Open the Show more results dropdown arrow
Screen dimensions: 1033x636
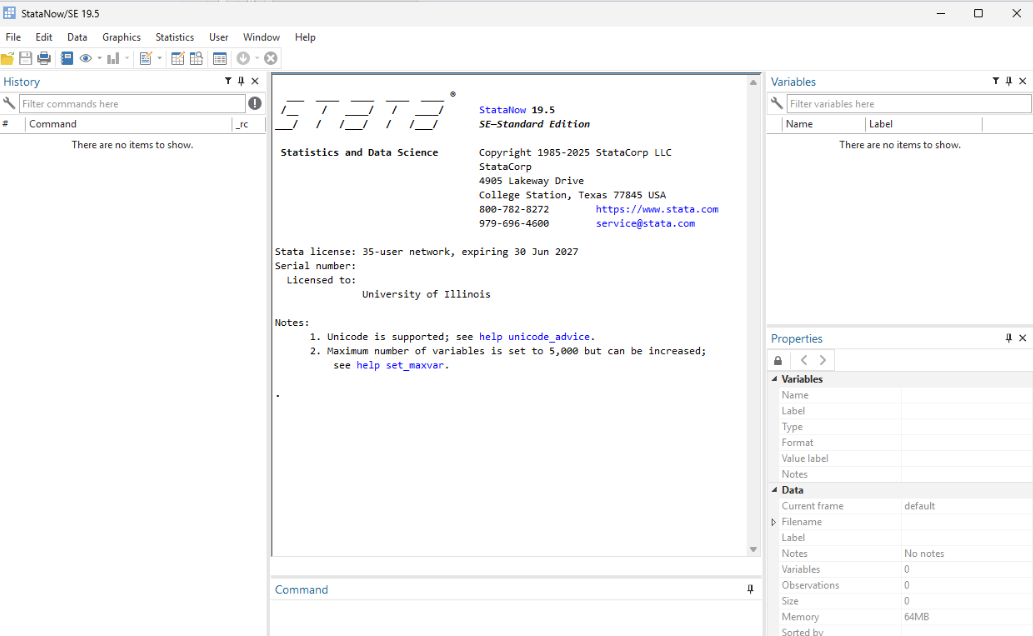pyautogui.click(x=257, y=59)
